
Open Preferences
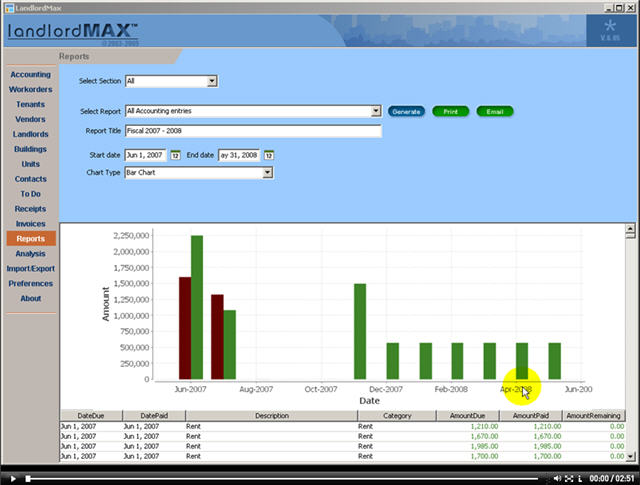pyautogui.click(x=31, y=283)
